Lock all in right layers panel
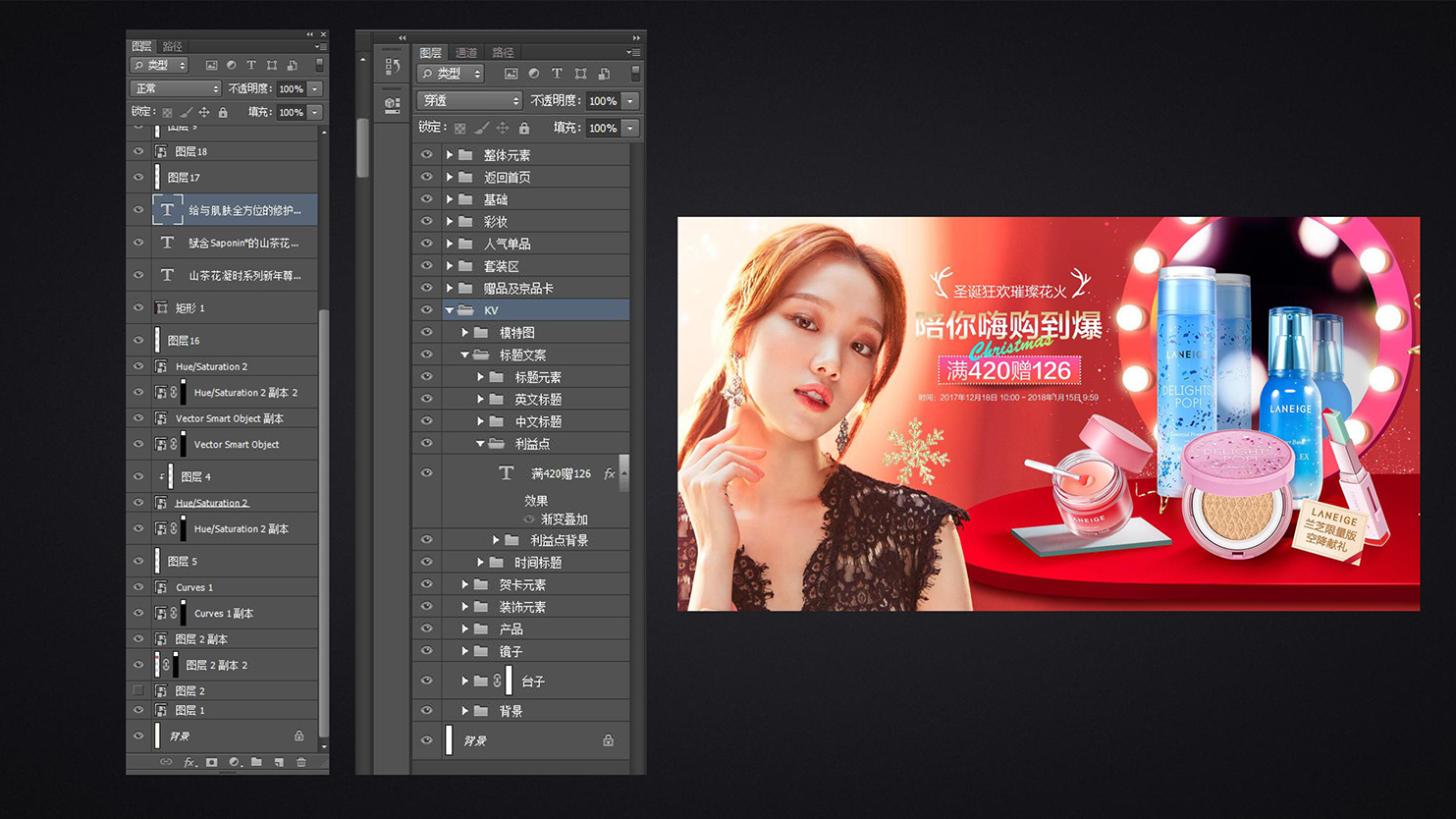 [524, 128]
